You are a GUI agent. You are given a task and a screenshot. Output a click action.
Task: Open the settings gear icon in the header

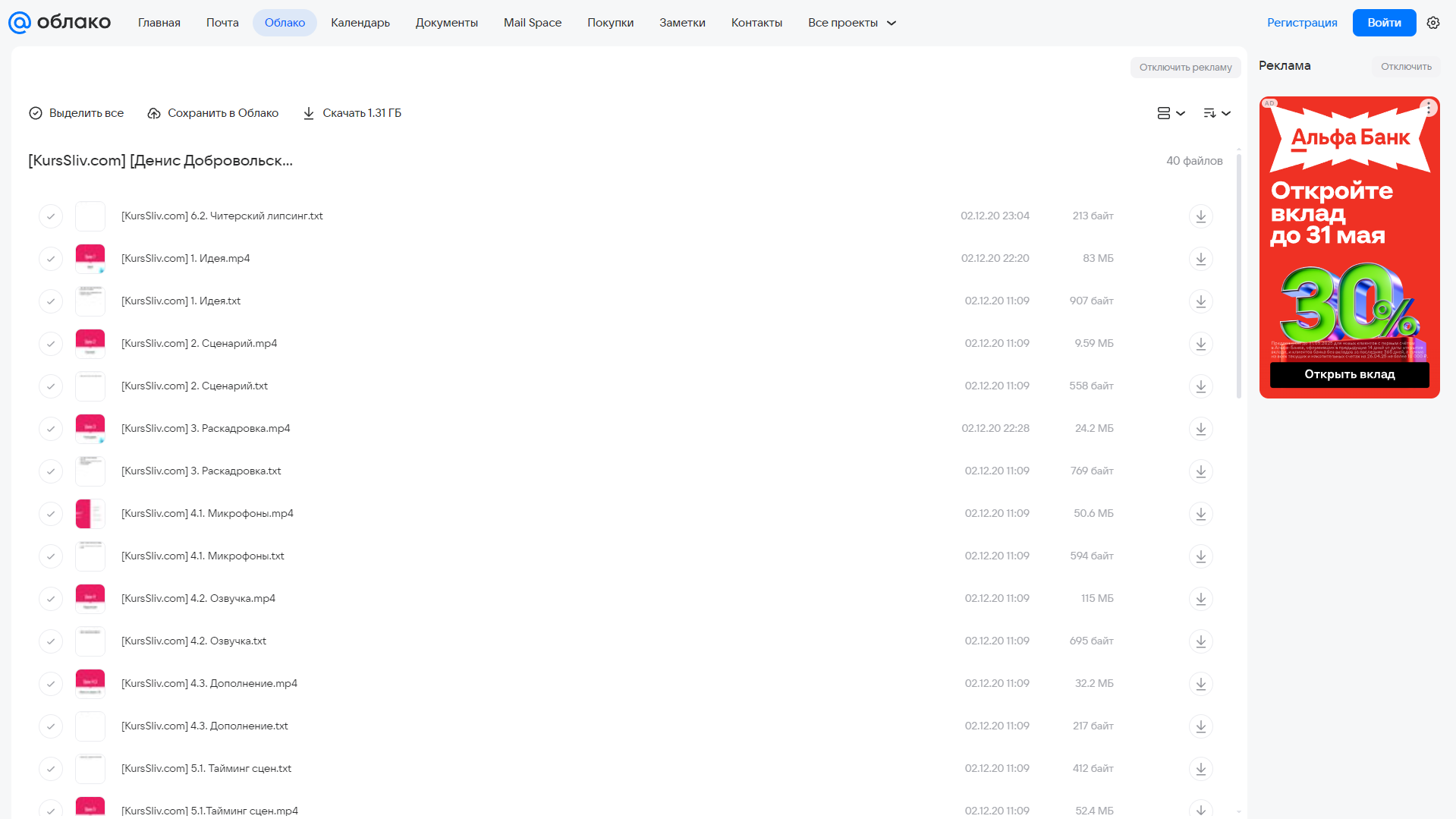coord(1432,23)
